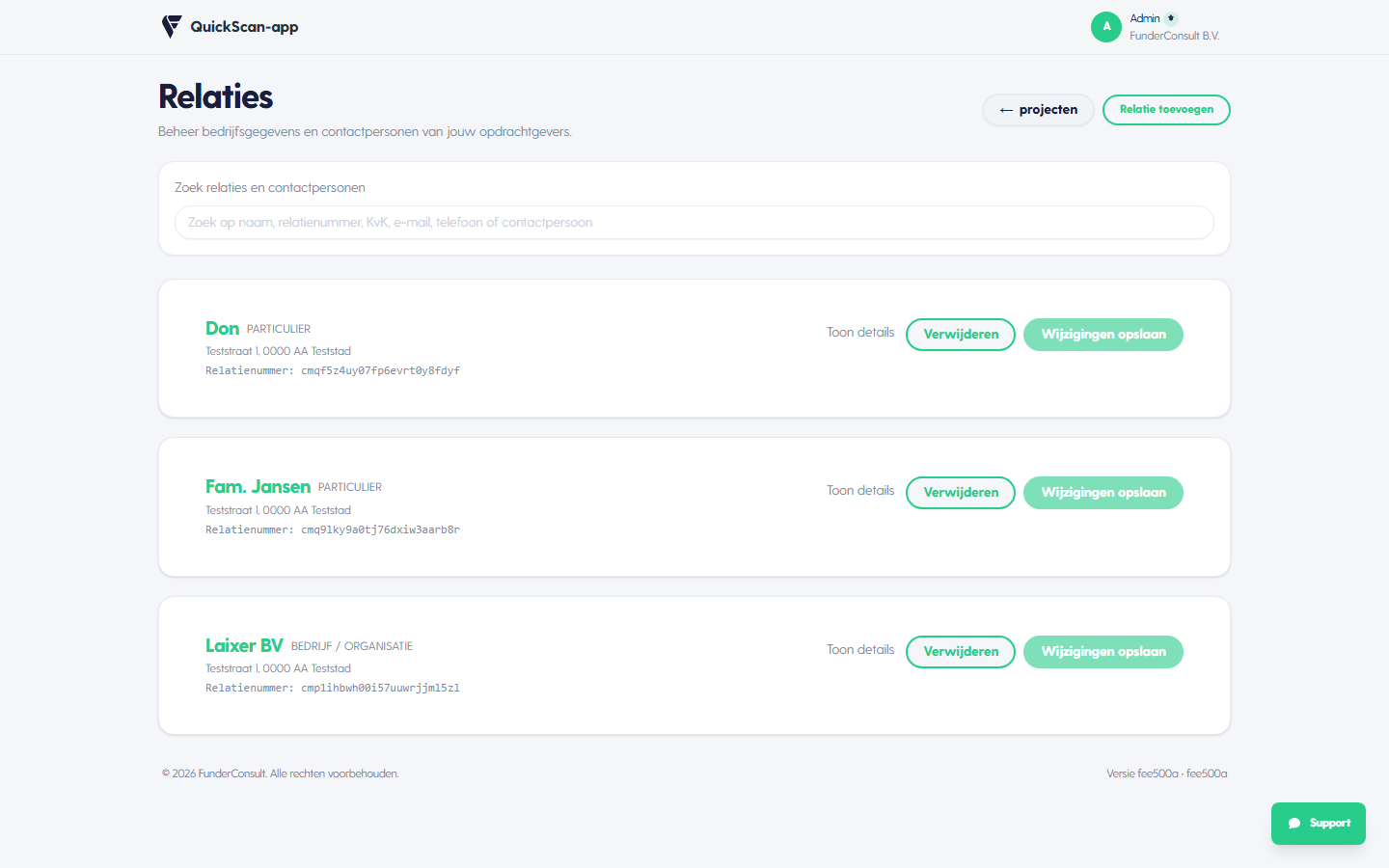This screenshot has height=868, width=1389.
Task: Click FunderConsult B.V. organisation label
Action: click(1175, 36)
